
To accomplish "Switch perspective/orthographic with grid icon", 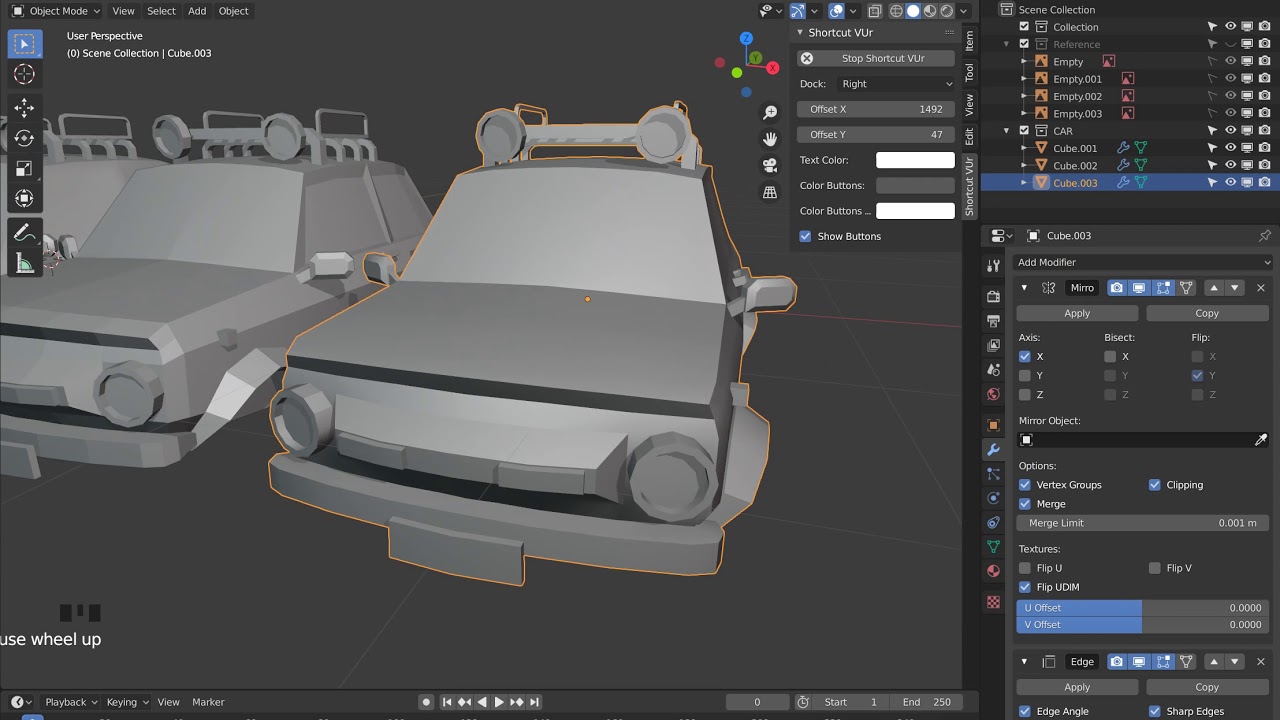I will [770, 192].
